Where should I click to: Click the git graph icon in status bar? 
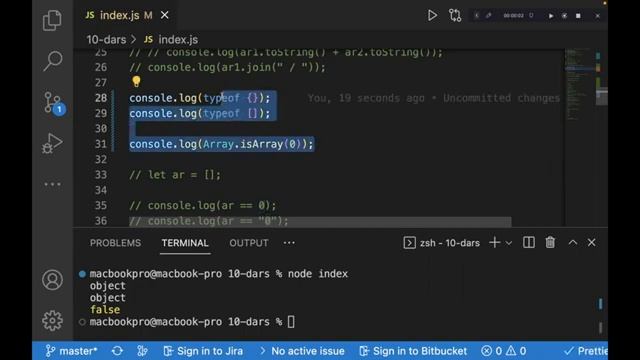[x=142, y=351]
